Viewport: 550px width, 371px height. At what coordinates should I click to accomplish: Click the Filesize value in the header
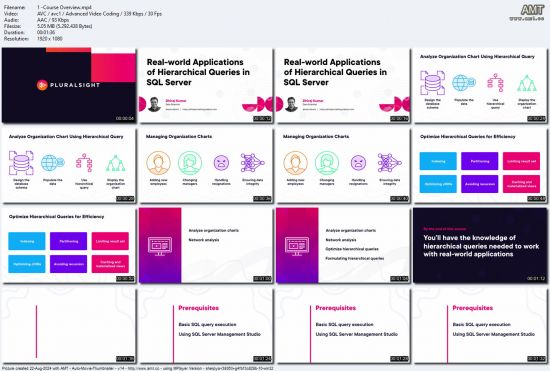coord(65,26)
